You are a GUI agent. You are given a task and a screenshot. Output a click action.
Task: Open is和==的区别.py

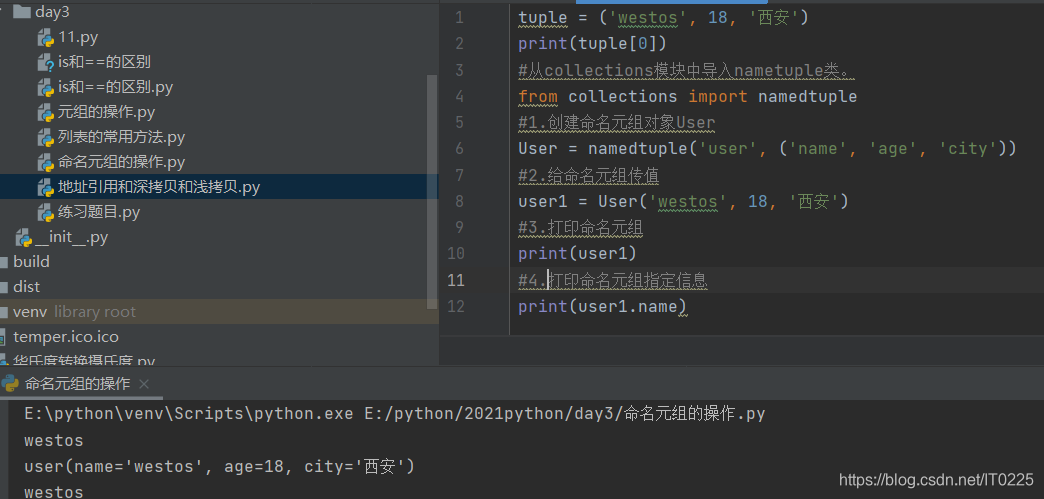pyautogui.click(x=115, y=87)
